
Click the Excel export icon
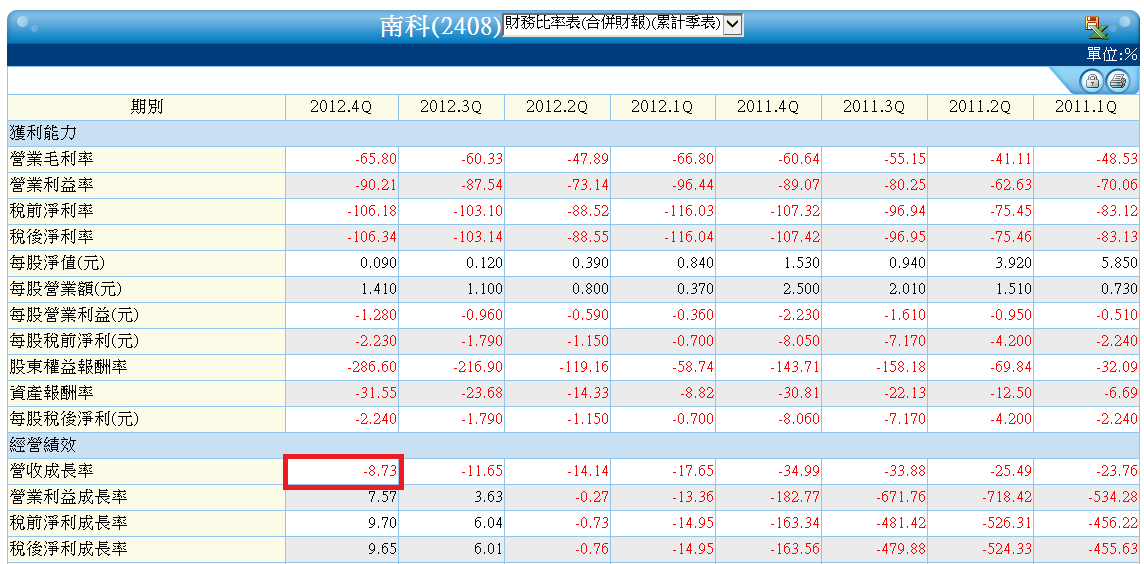pyautogui.click(x=1096, y=27)
